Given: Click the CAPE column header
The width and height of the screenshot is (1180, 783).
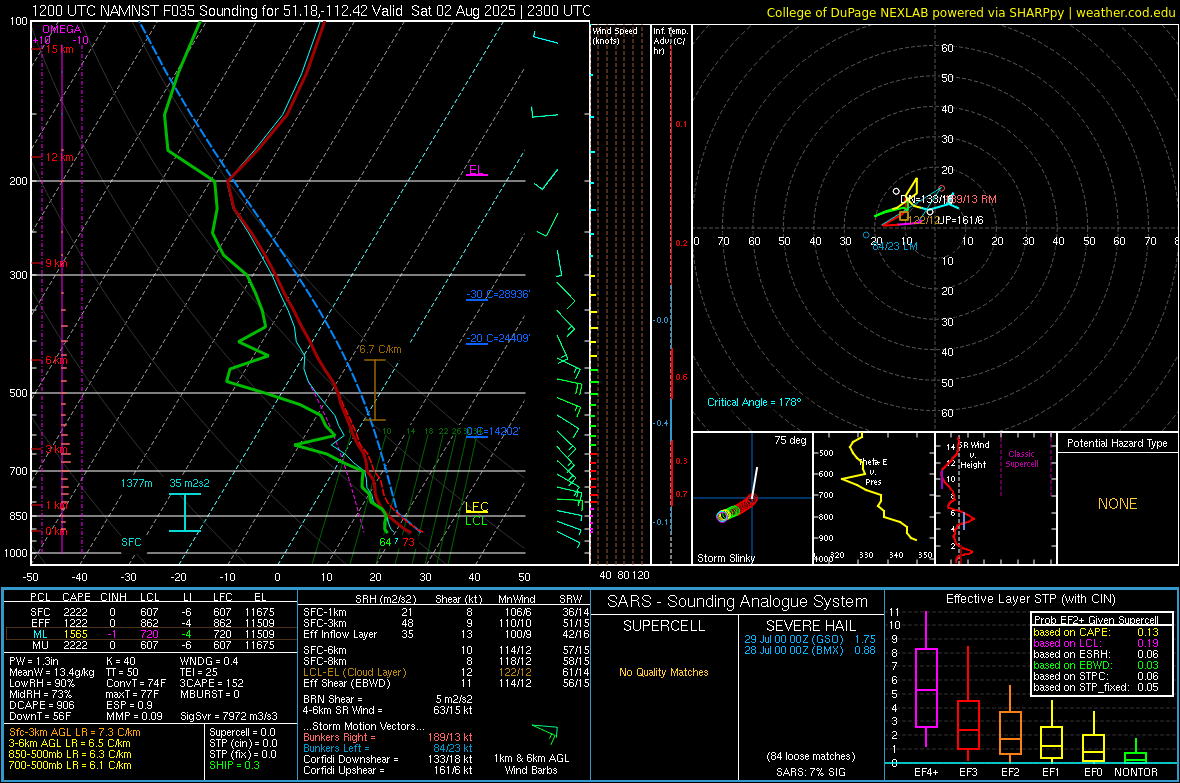Looking at the screenshot, I should click(76, 597).
